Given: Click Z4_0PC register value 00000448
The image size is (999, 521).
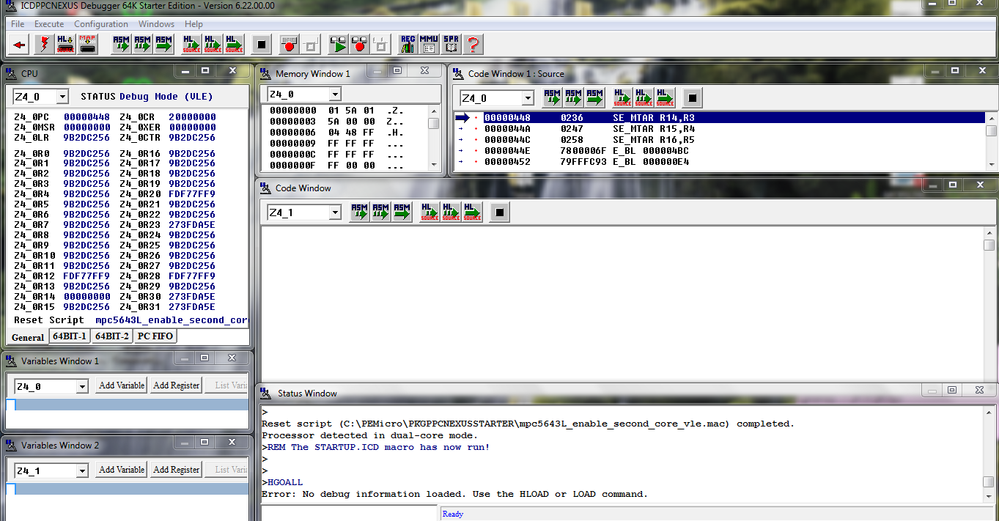Looking at the screenshot, I should [x=87, y=117].
